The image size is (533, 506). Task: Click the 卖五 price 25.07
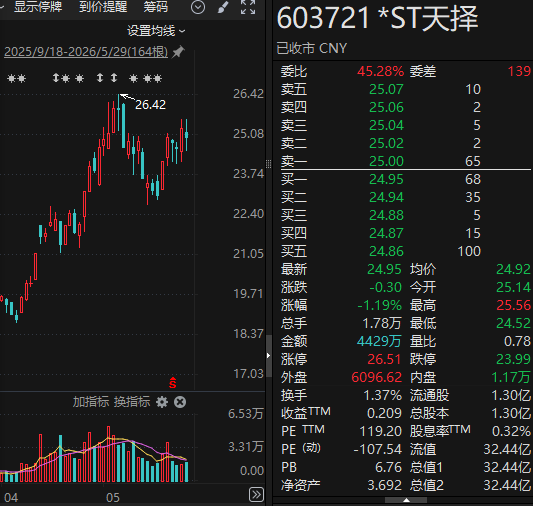(386, 89)
